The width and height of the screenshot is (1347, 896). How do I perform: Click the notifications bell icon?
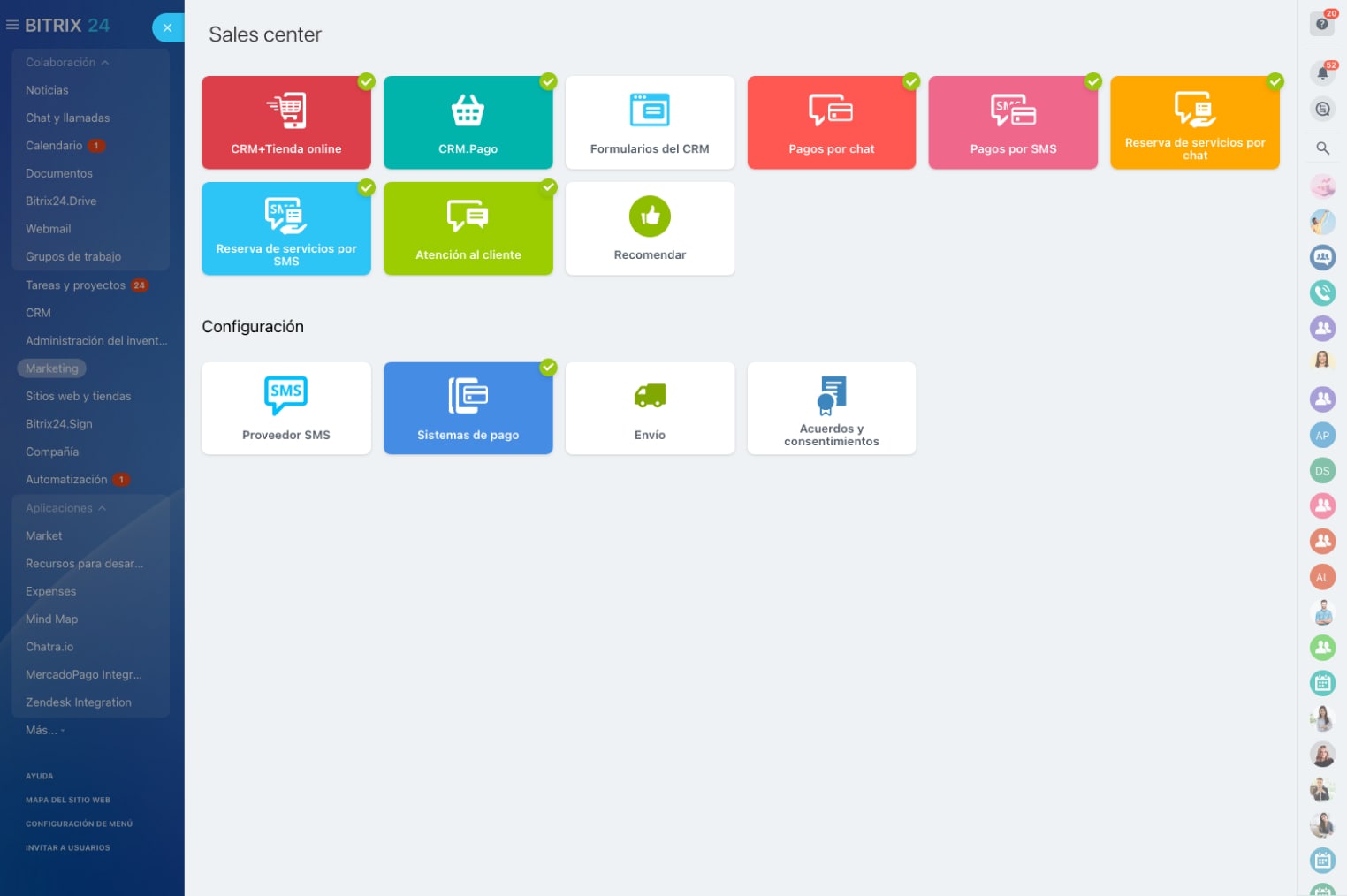1322,74
